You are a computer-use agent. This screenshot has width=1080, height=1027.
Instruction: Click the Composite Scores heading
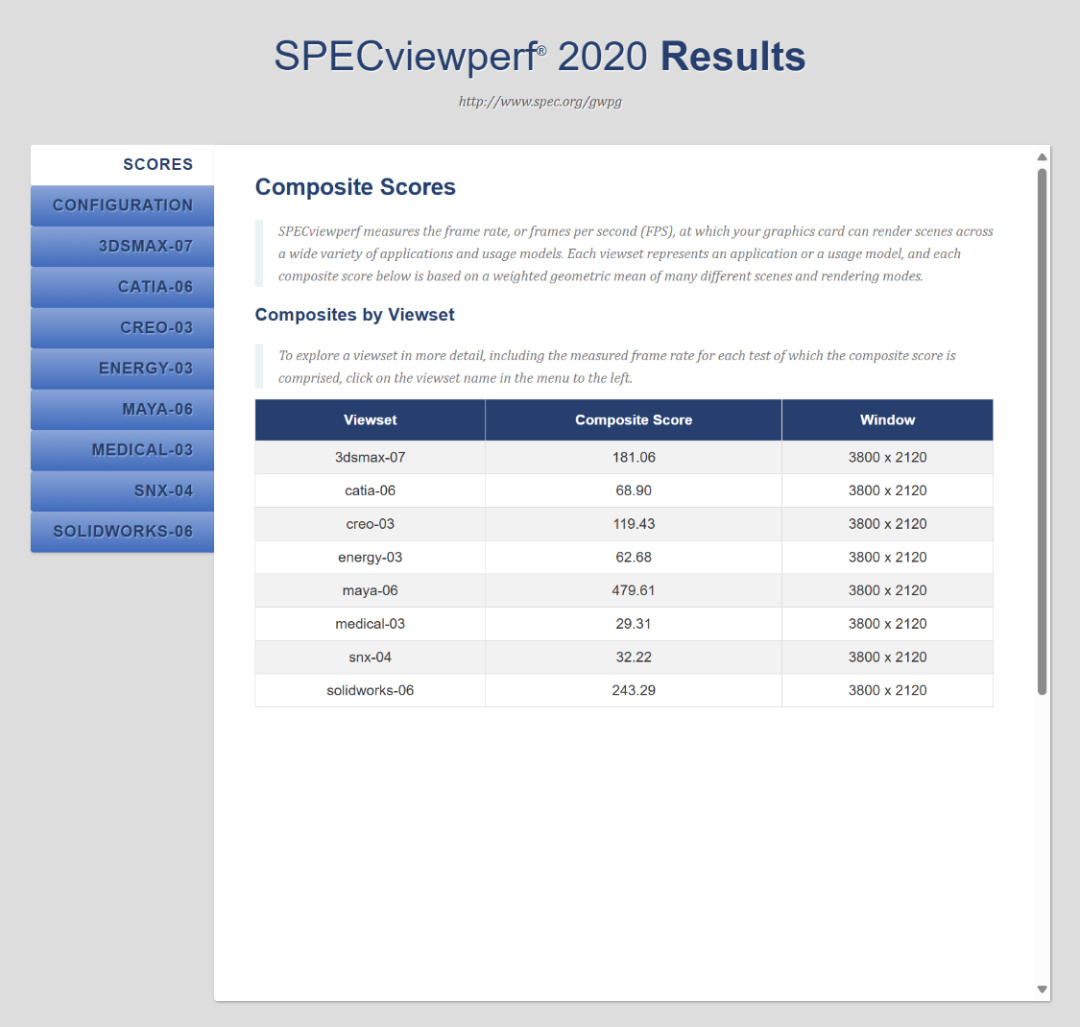355,187
